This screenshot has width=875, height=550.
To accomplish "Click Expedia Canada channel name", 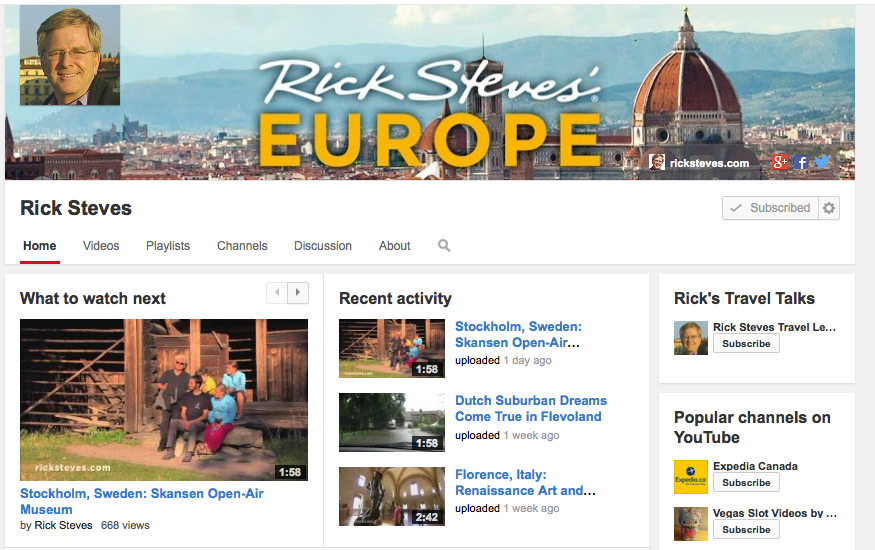I will (x=755, y=466).
